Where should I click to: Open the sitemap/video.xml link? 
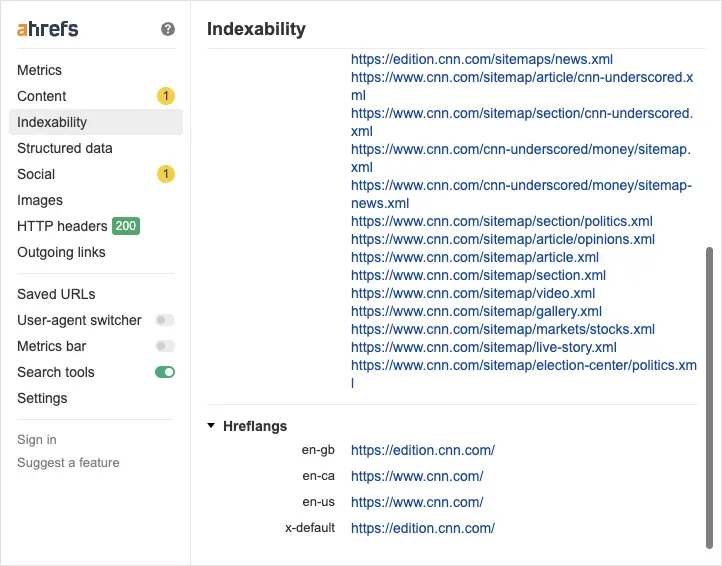473,293
